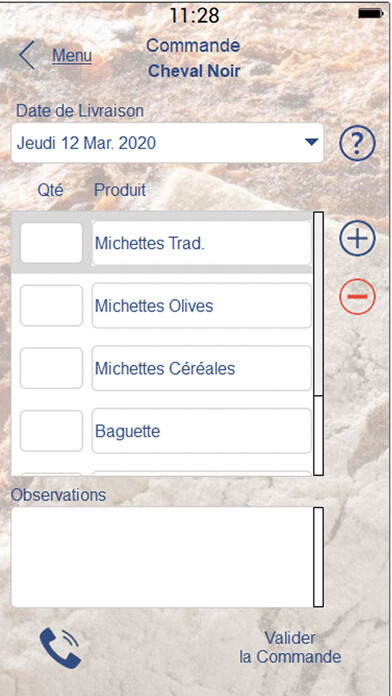Expand the delivery date dropdown arrow

pos(312,142)
